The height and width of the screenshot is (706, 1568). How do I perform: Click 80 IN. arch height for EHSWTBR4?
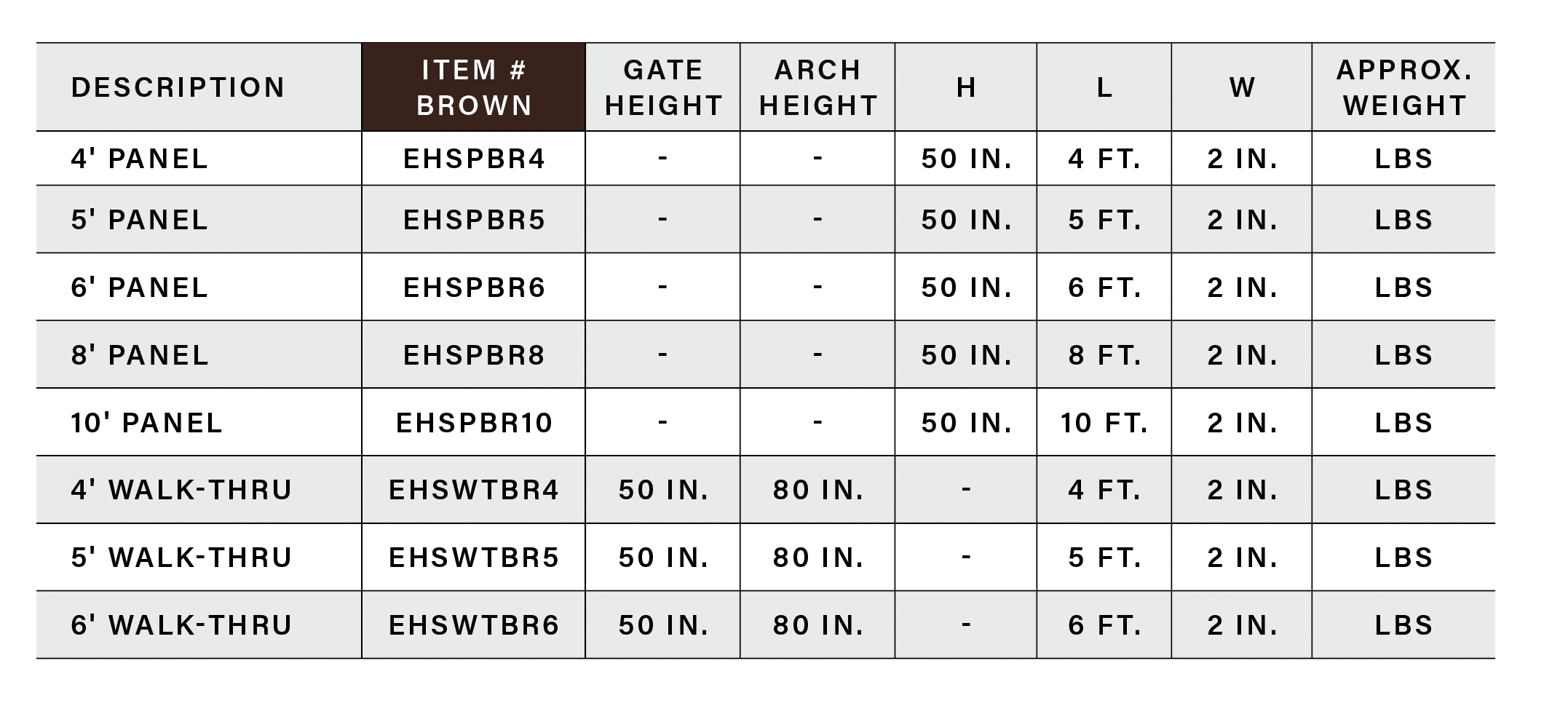[x=818, y=490]
